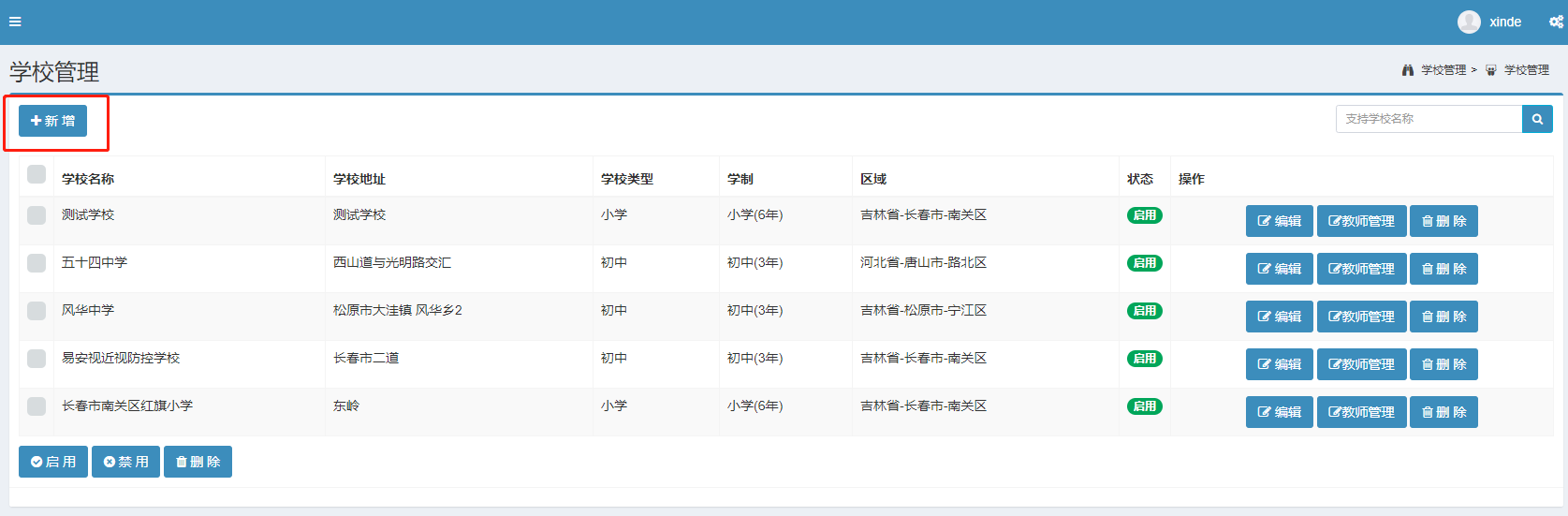Click the first 学校管理 breadcrumb link
Viewport: 1568px width, 516px height.
[x=1443, y=70]
